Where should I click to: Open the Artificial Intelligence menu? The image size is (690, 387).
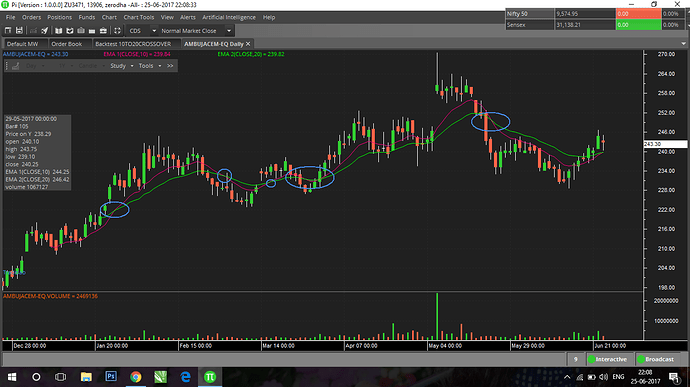[229, 17]
